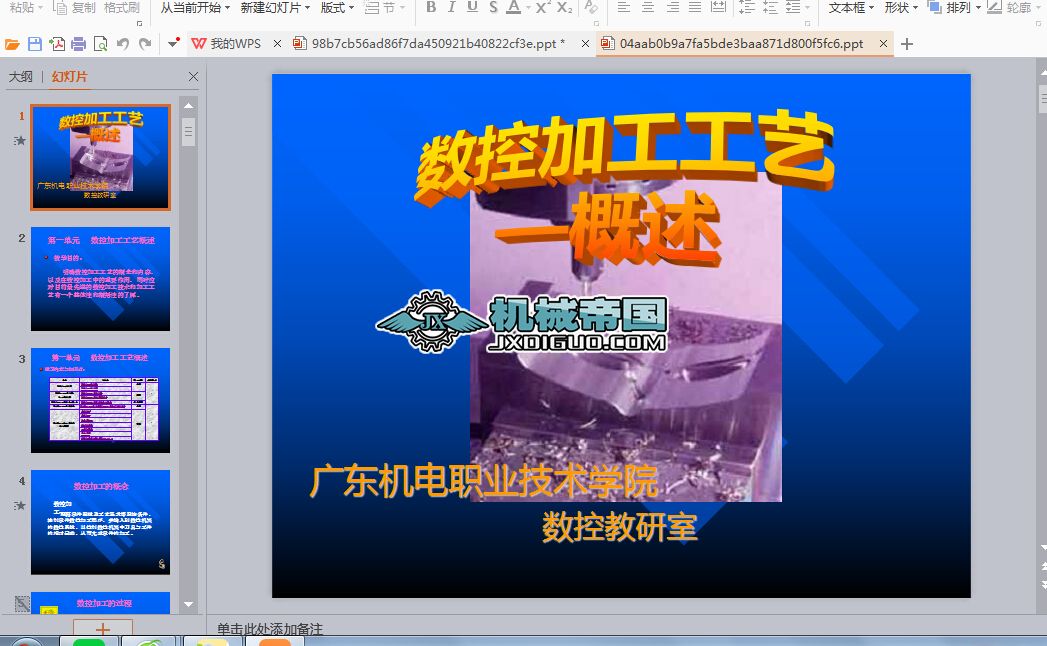Close the 98b7cb56...ppt document tab
Image resolution: width=1047 pixels, height=646 pixels.
coord(585,44)
